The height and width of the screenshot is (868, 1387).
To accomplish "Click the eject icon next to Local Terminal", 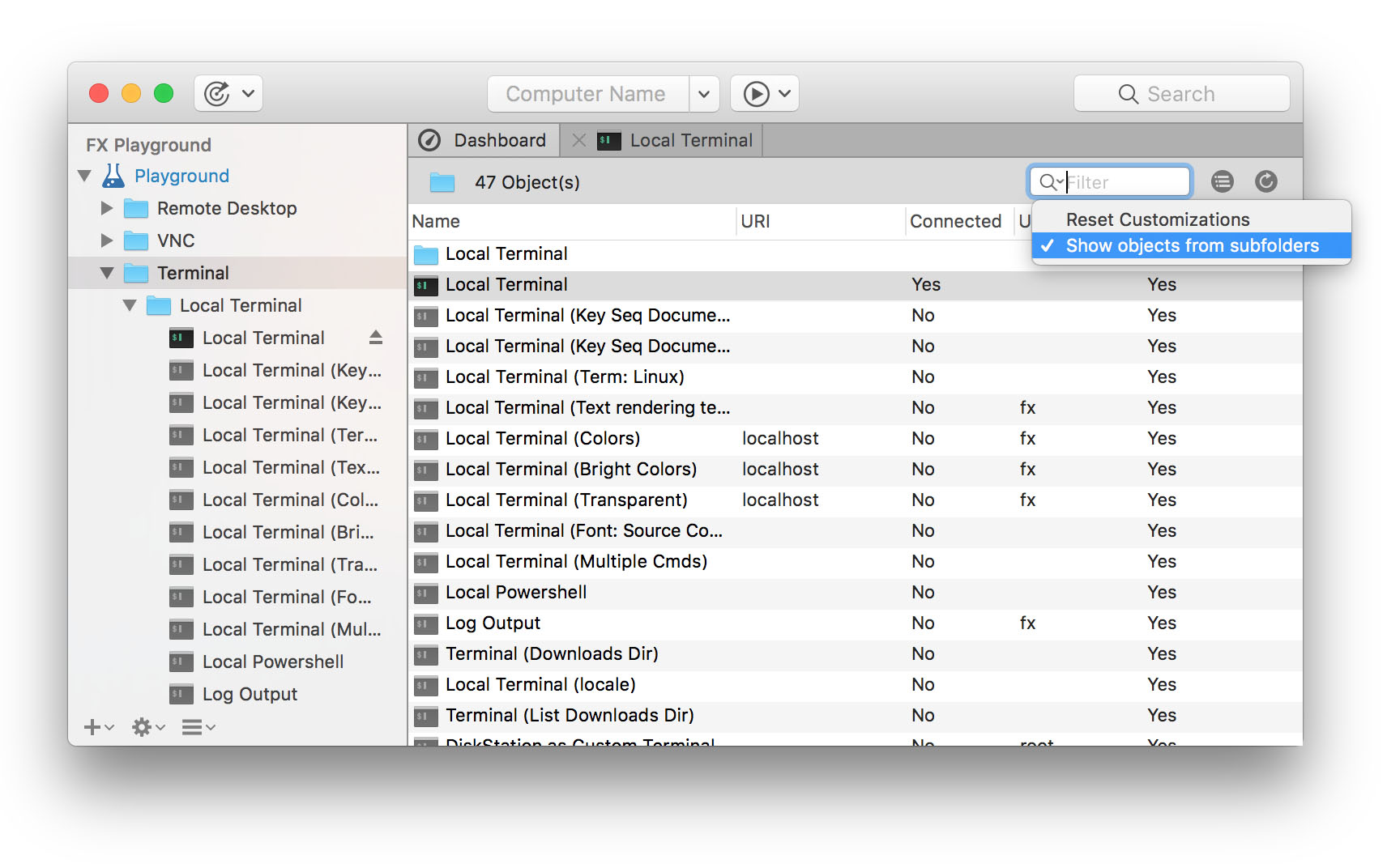I will tap(375, 338).
